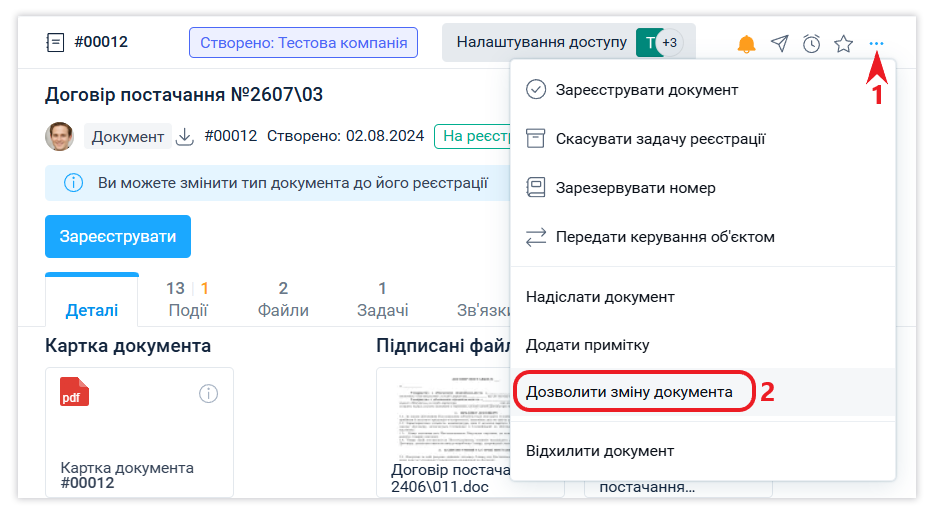Click the paper plane send icon

pos(779,43)
